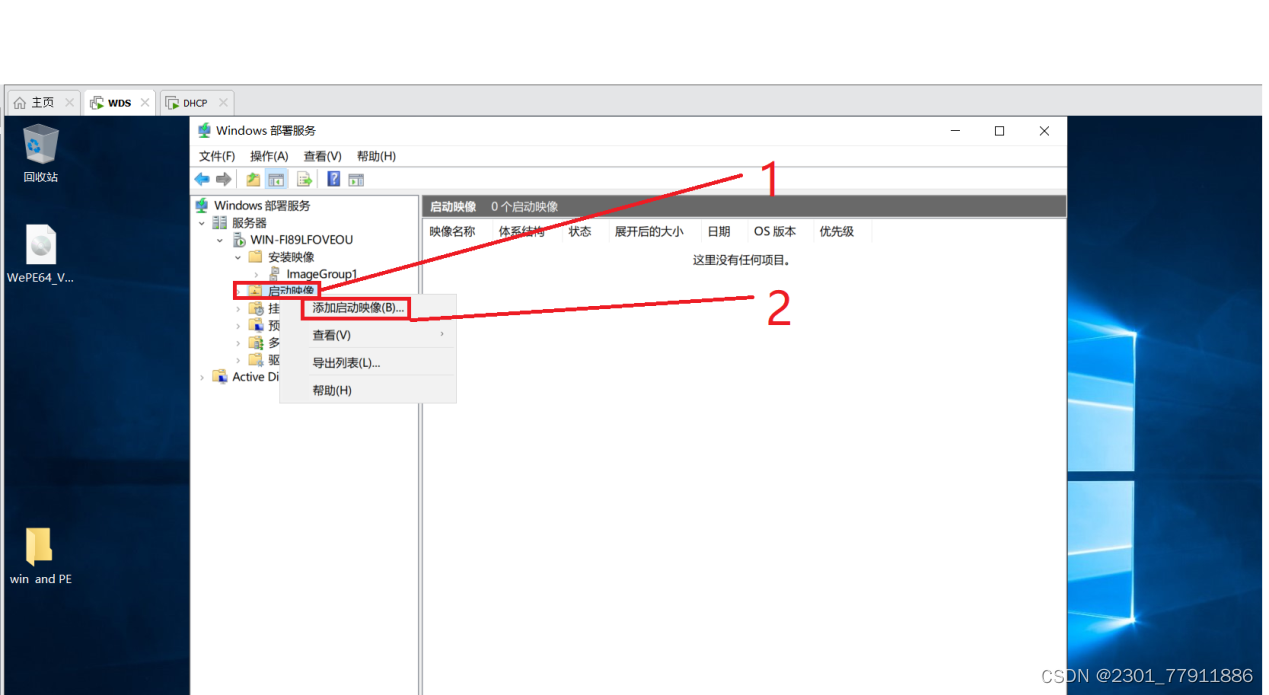Toggle the Show/Hide action pane icon

(x=356, y=180)
